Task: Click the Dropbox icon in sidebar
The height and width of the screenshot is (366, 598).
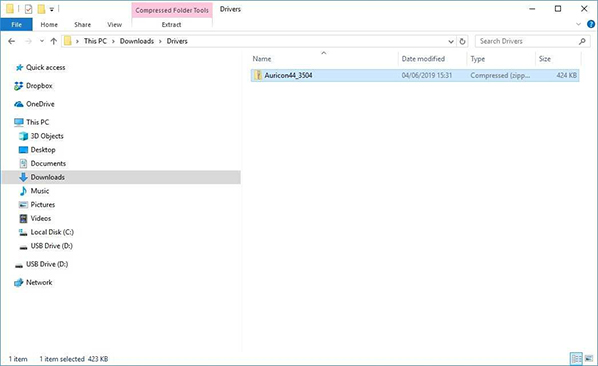Action: [18, 86]
